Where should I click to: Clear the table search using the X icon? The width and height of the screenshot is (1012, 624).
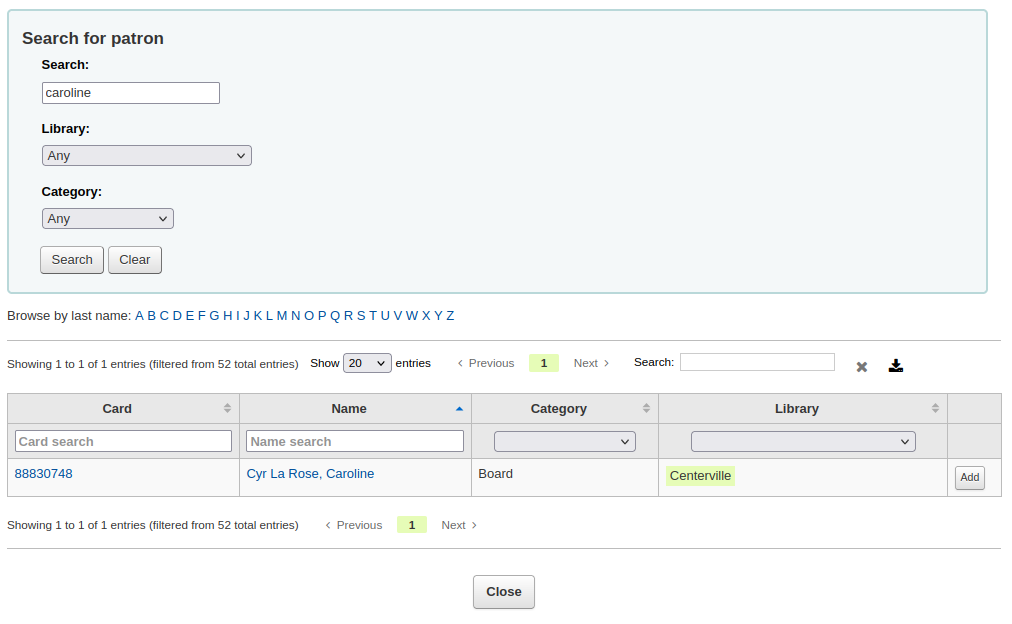(x=861, y=366)
